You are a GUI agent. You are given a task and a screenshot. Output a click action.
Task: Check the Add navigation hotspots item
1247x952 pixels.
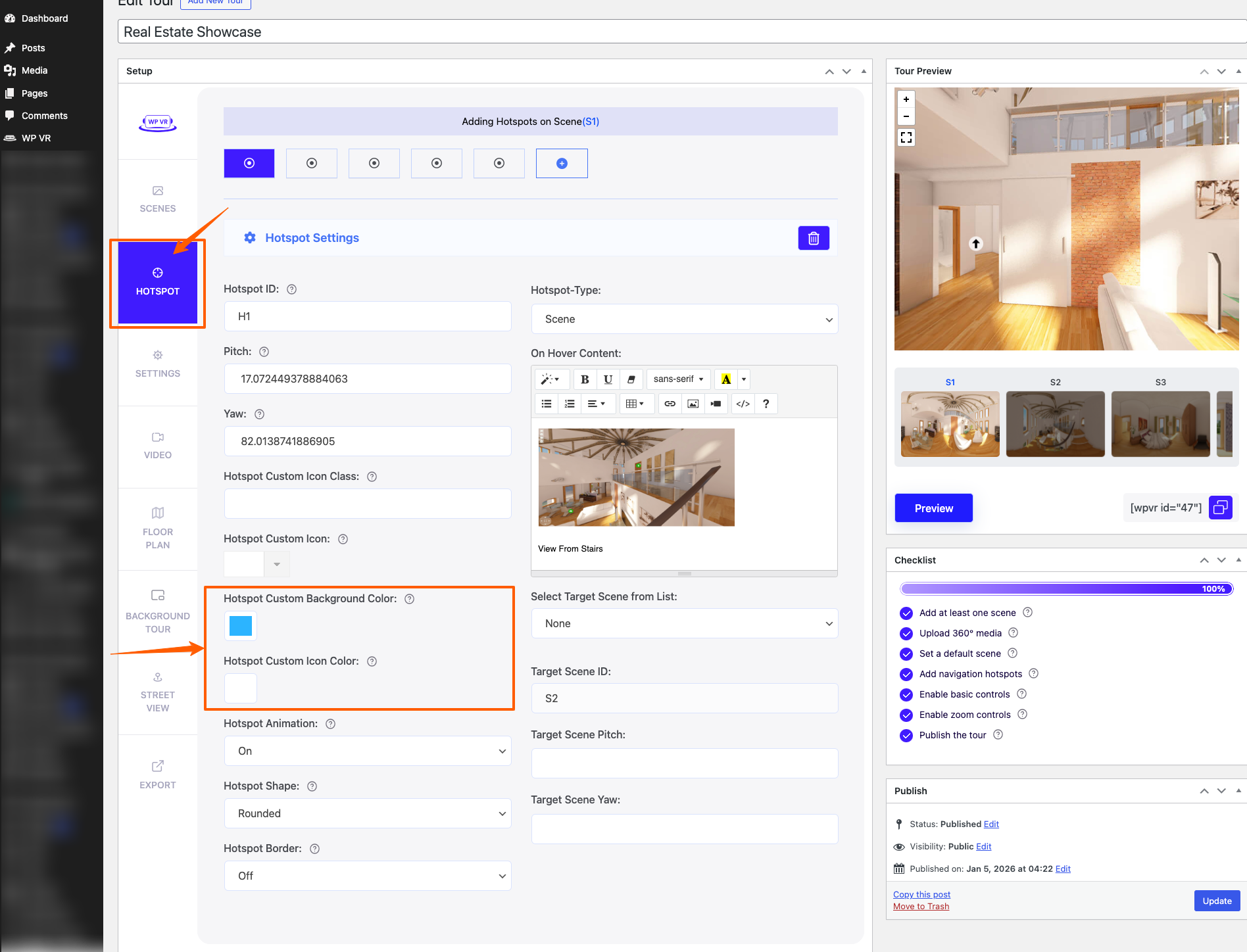[906, 674]
